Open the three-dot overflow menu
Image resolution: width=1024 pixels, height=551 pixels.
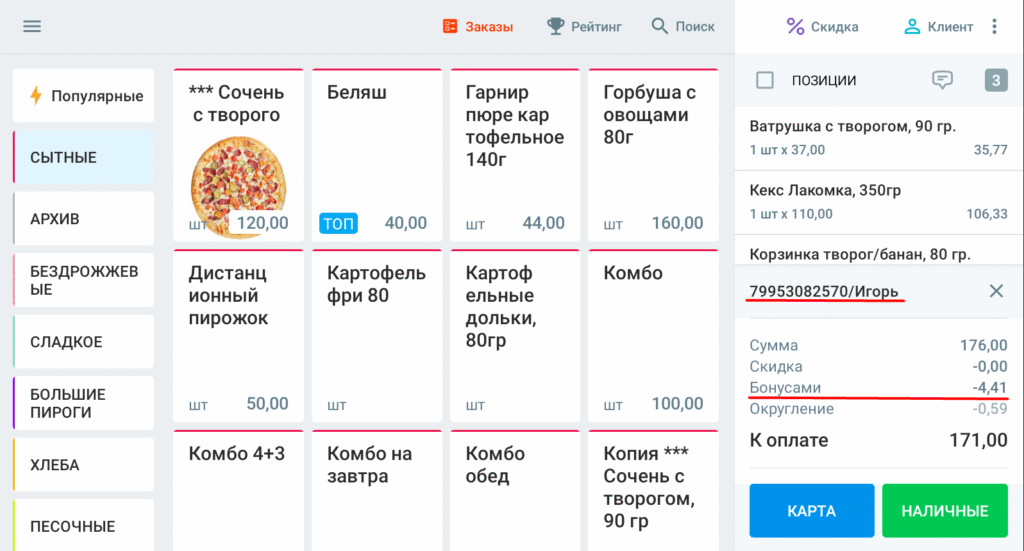tap(995, 27)
